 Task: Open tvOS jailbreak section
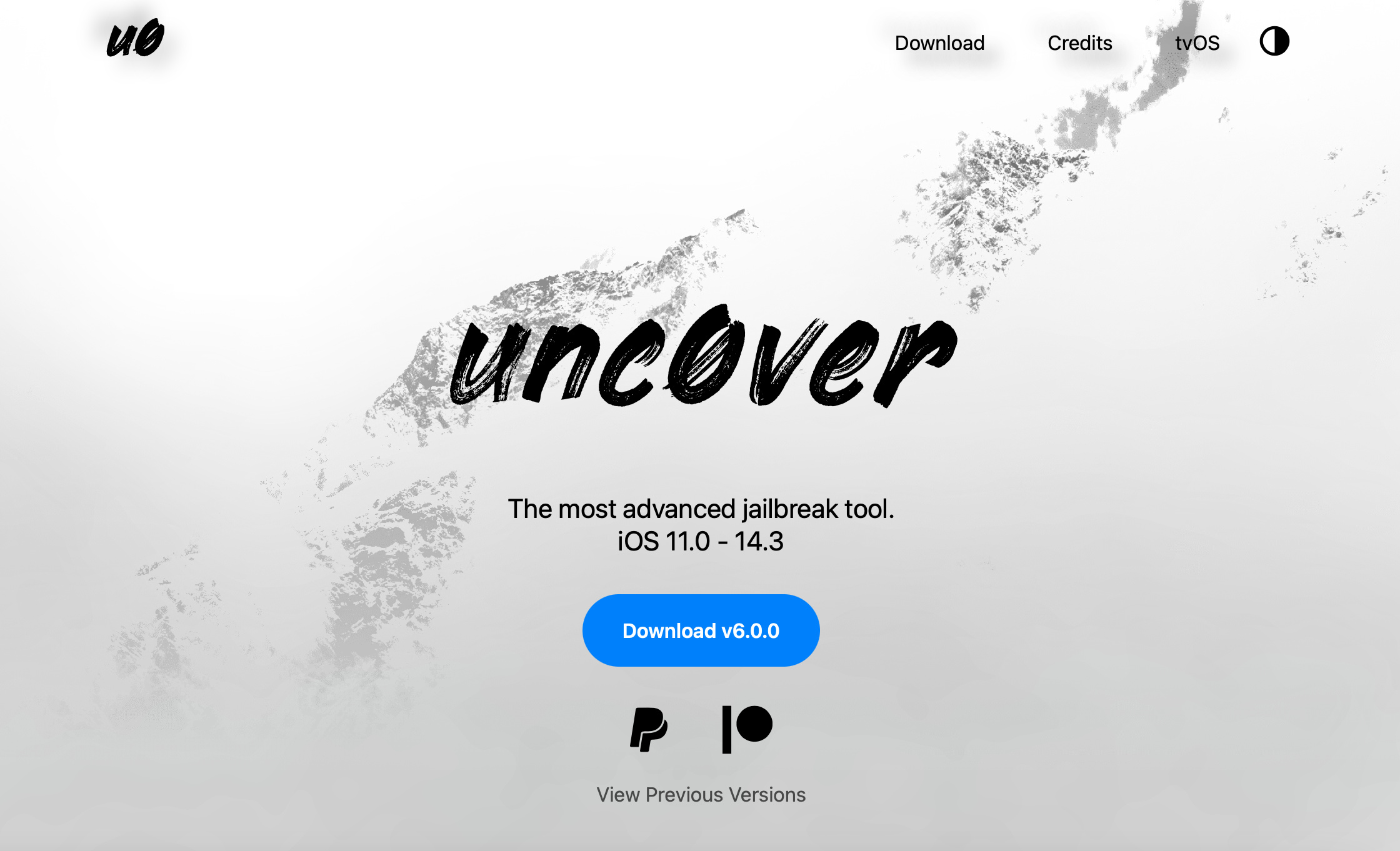click(x=1196, y=41)
